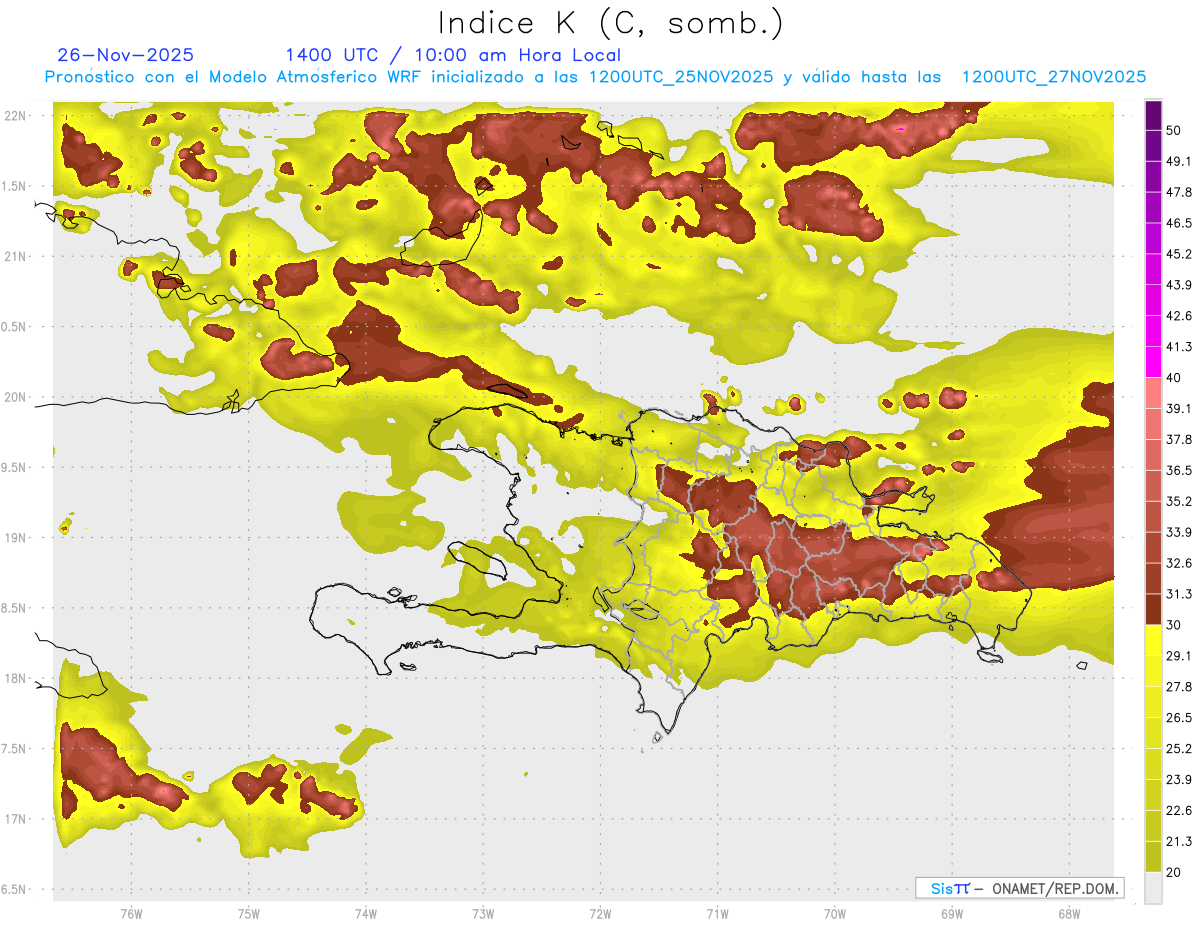Click the truncated latitude label '9.5N'
This screenshot has width=1200, height=927.
tap(14, 468)
